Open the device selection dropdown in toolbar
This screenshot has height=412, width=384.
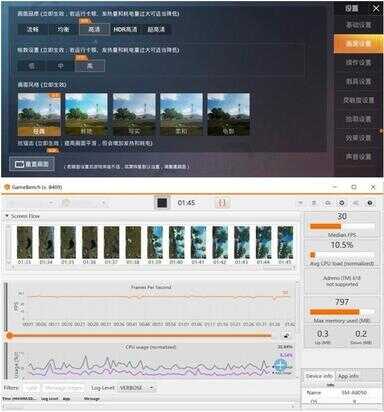(31, 203)
